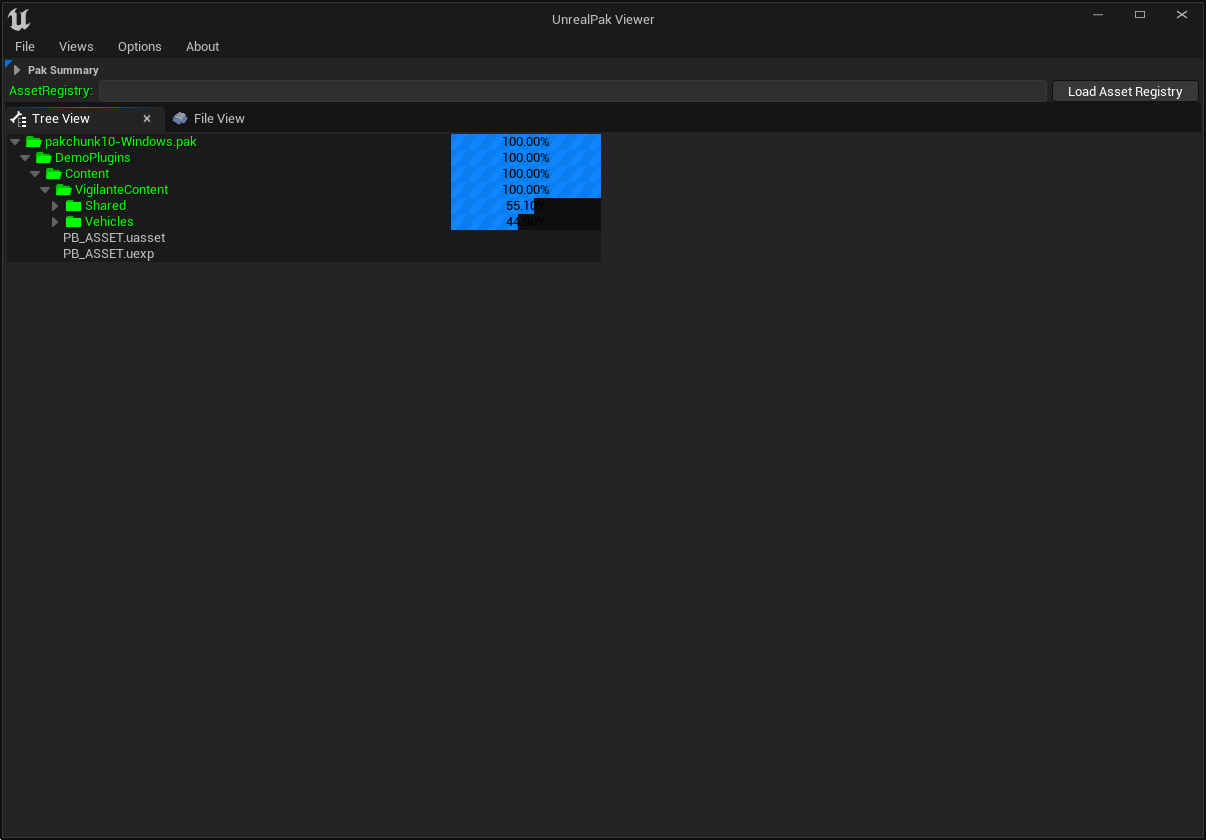Image resolution: width=1206 pixels, height=840 pixels.
Task: Open the Options menu
Action: [140, 47]
